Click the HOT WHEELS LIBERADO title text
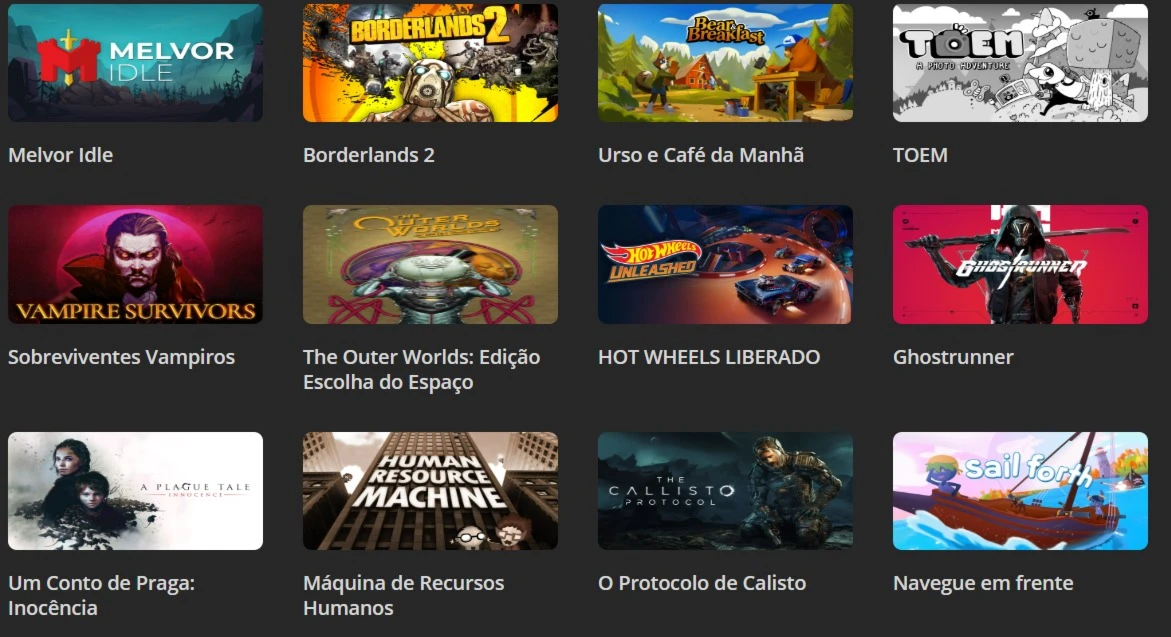 pyautogui.click(x=709, y=357)
